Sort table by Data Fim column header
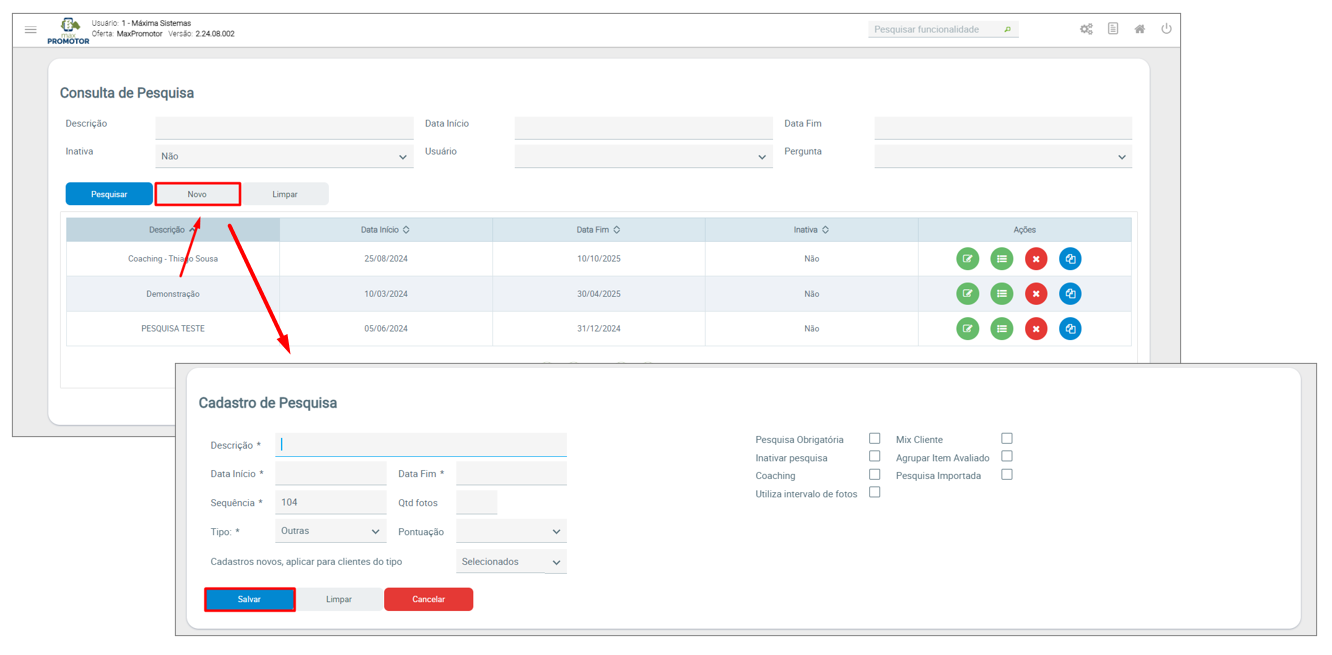This screenshot has height=655, width=1332. (x=598, y=230)
